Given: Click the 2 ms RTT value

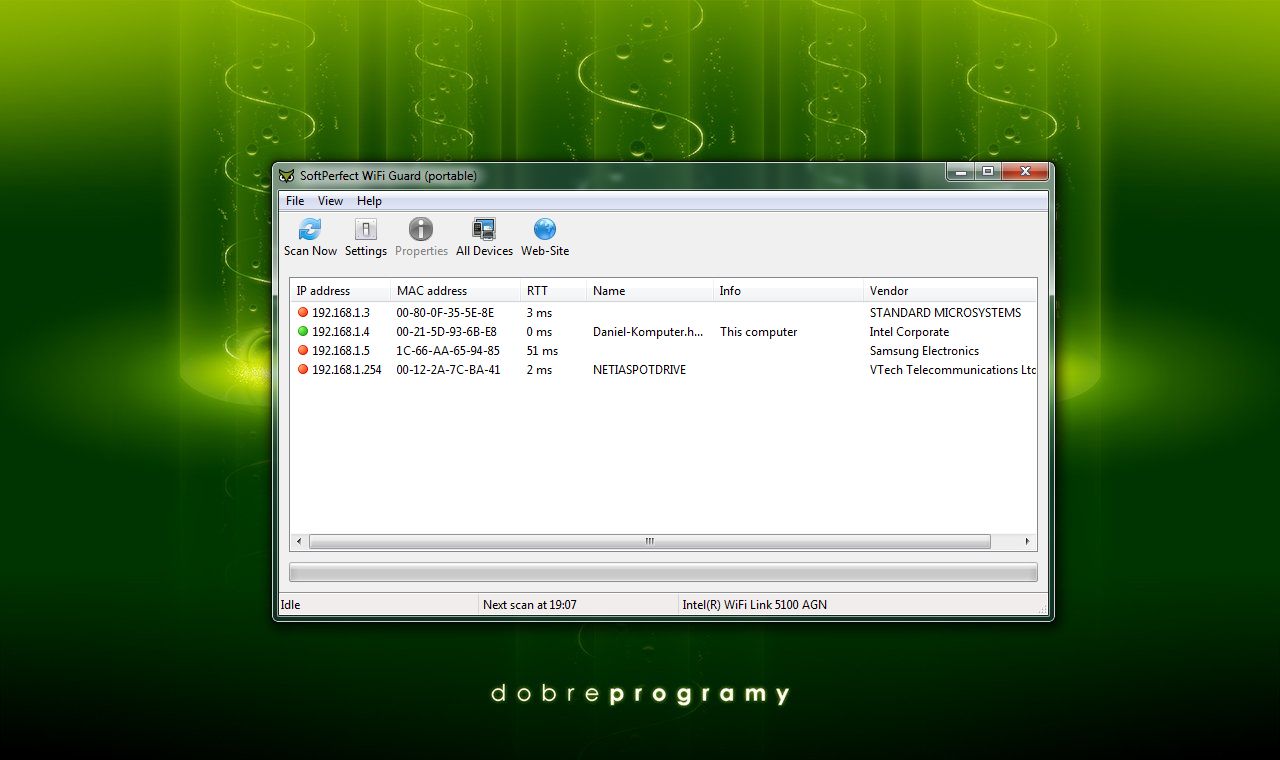Looking at the screenshot, I should coord(539,370).
